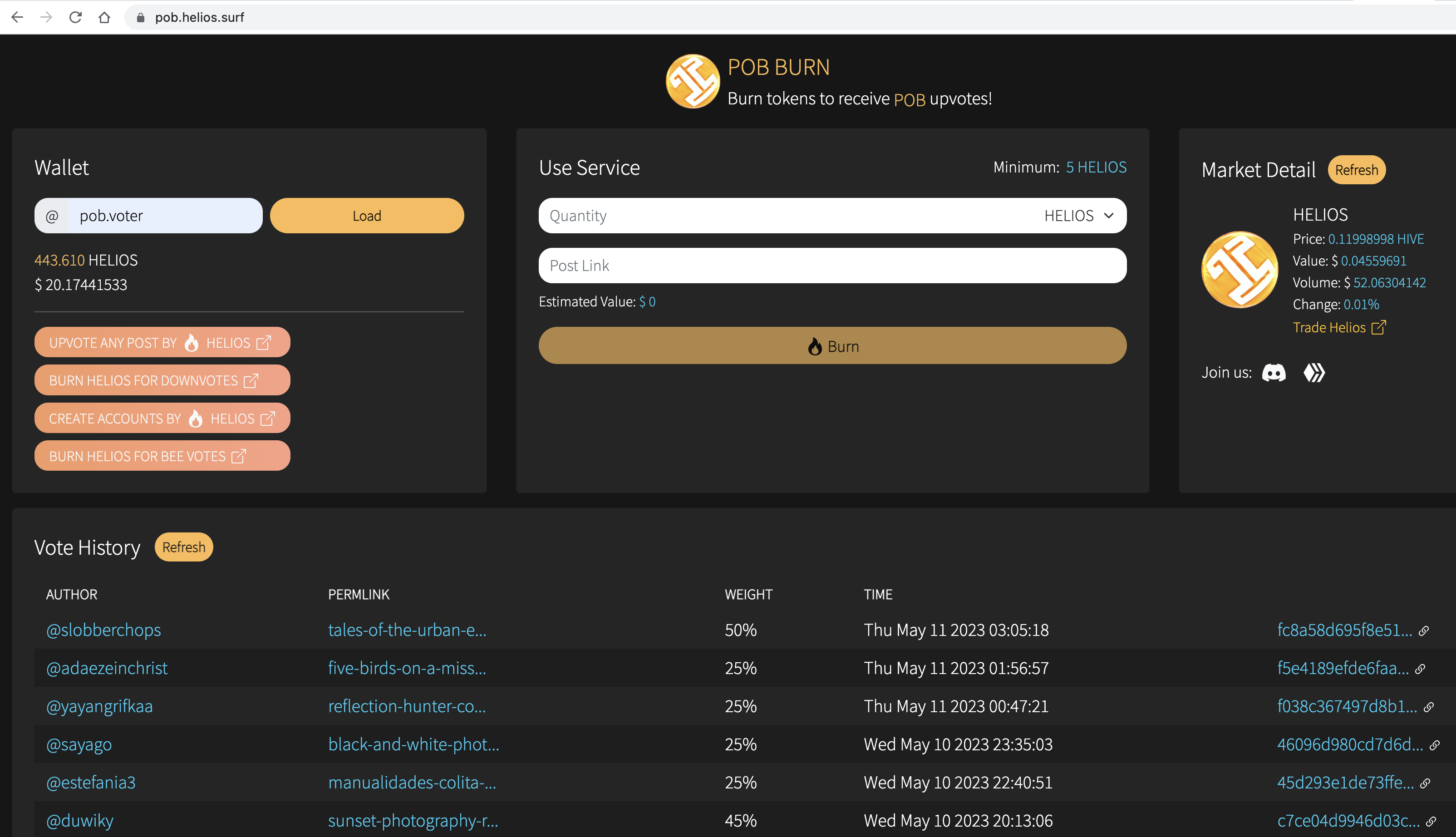Open permlink sunset-photography-r...
The height and width of the screenshot is (837, 1456).
[413, 820]
